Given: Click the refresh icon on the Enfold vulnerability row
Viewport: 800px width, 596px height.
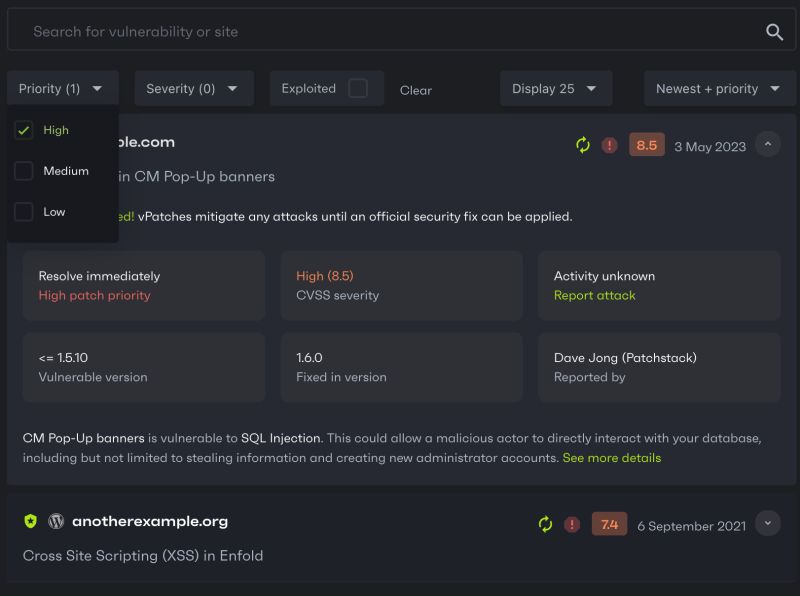Looking at the screenshot, I should point(545,523).
